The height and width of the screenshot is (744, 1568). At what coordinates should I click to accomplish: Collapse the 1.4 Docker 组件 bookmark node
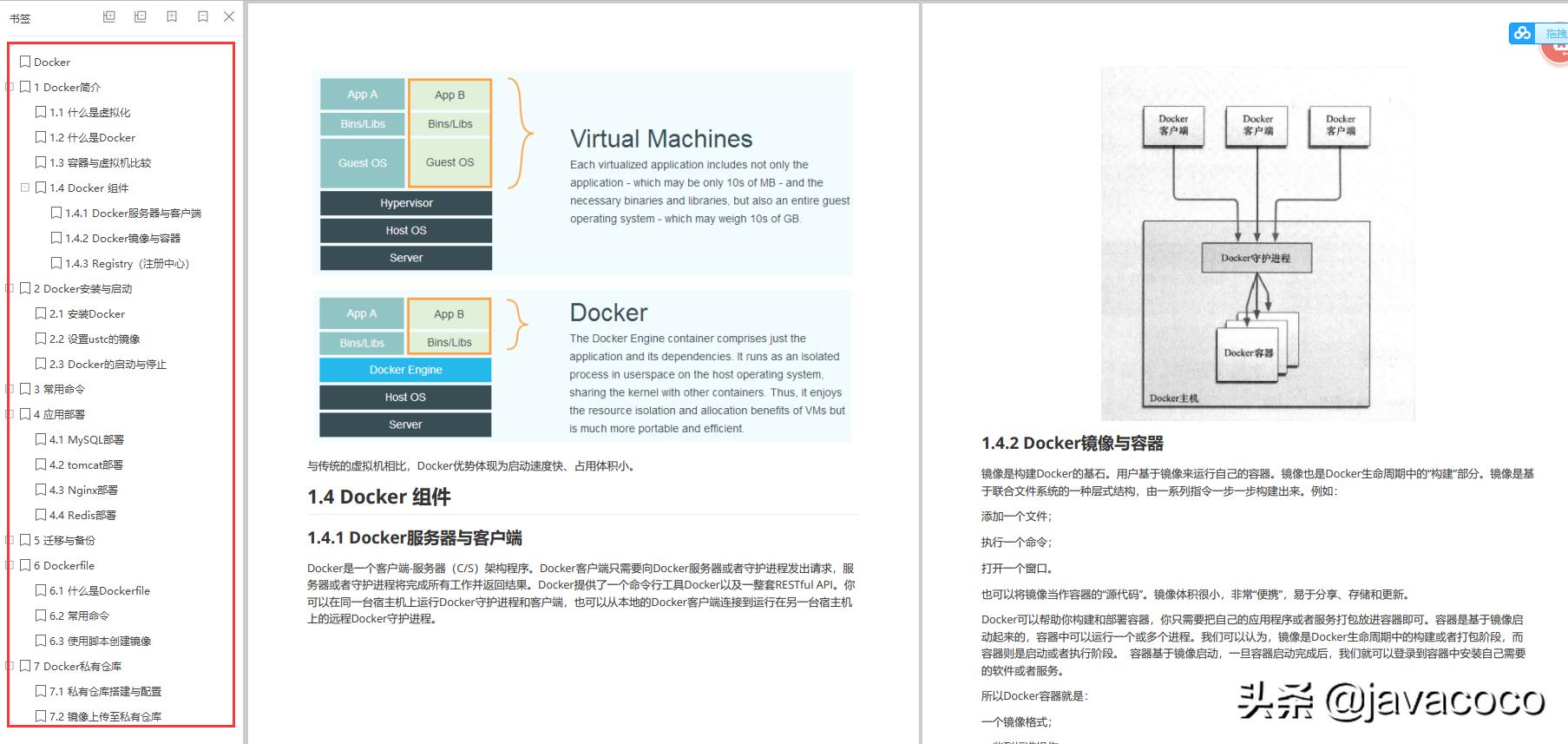tap(25, 188)
